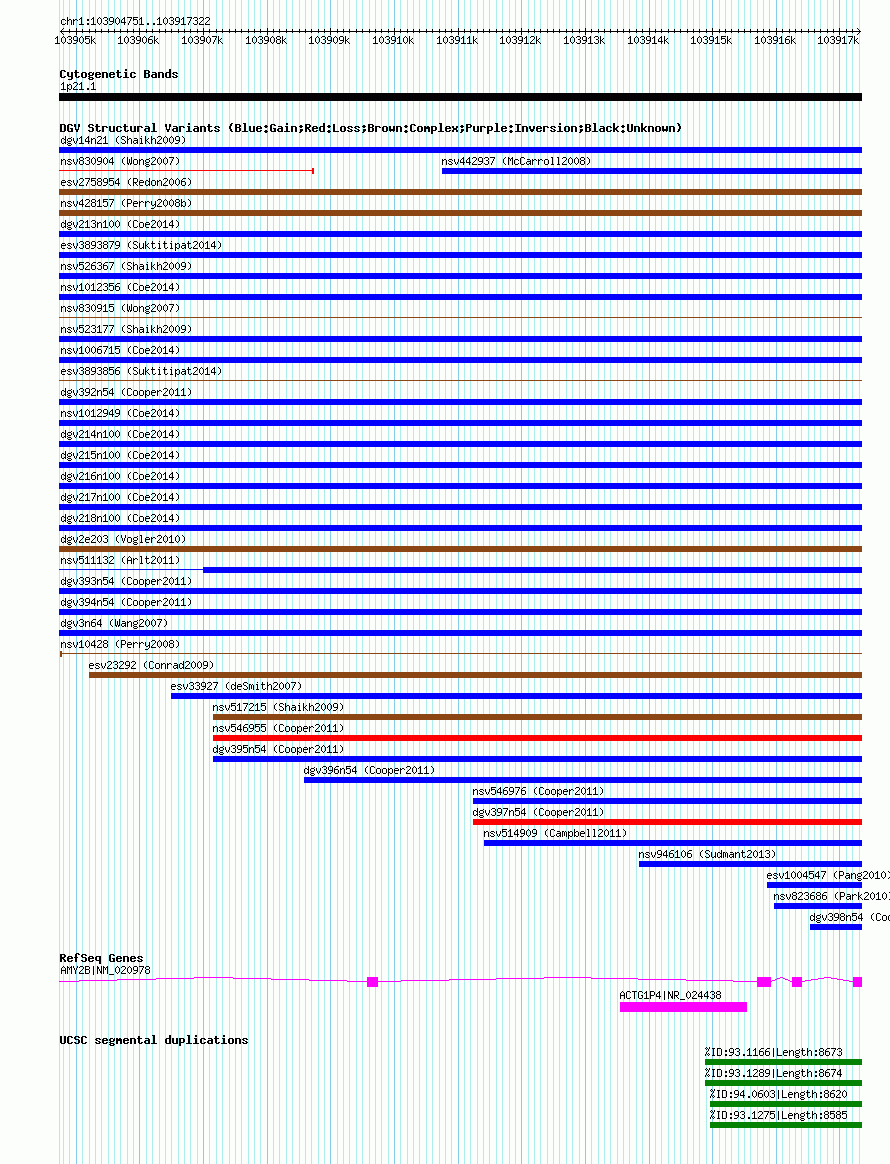The width and height of the screenshot is (890, 1164).
Task: Select the dgv215n100 (Coe2014) label
Action: pos(120,455)
